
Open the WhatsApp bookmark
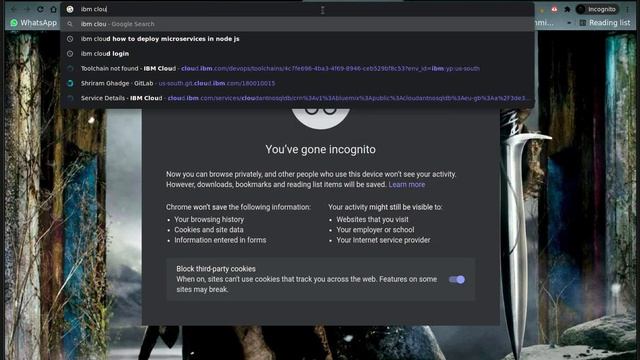33,23
